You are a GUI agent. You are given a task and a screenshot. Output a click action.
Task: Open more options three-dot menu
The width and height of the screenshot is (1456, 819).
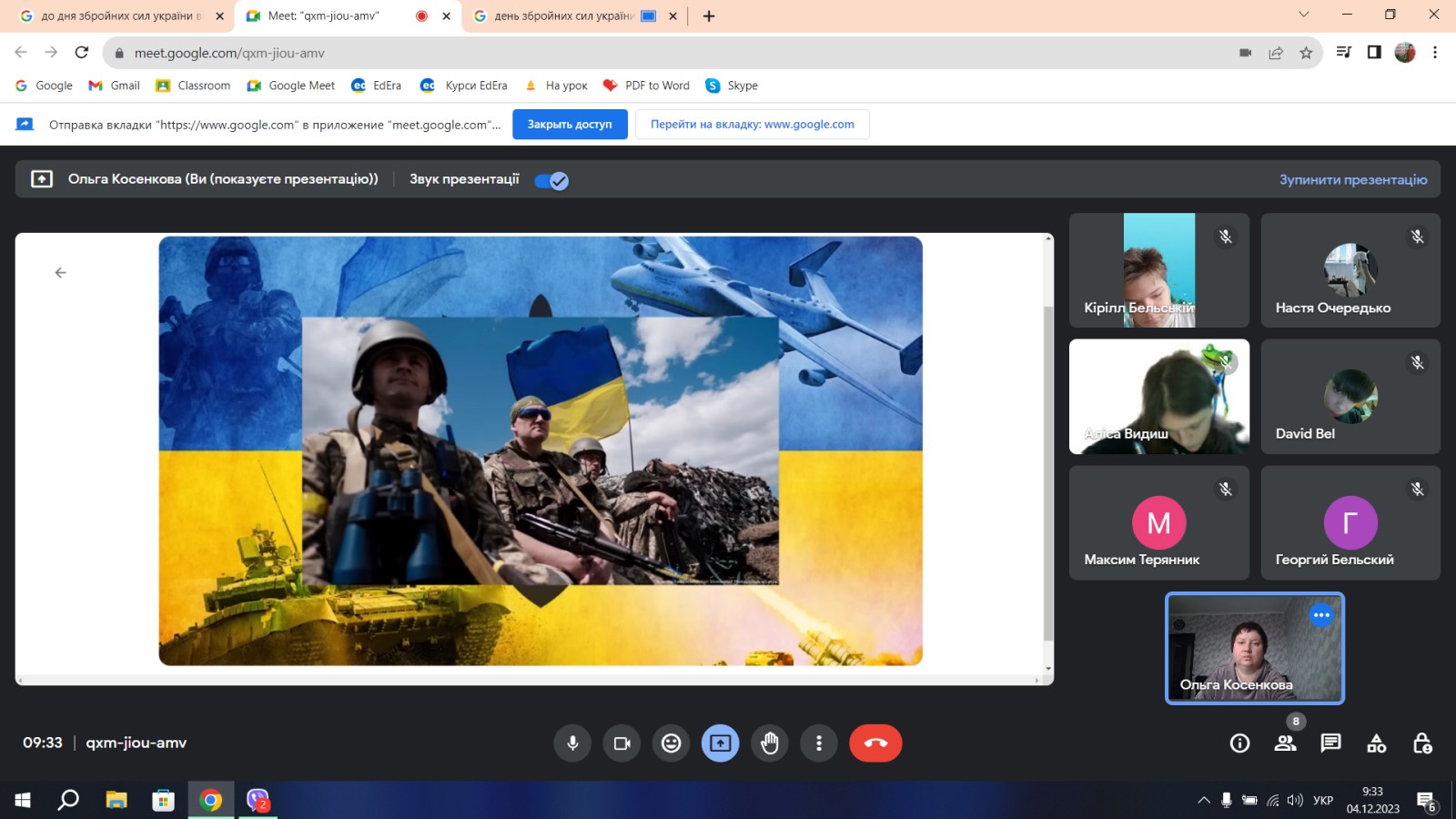click(x=819, y=743)
